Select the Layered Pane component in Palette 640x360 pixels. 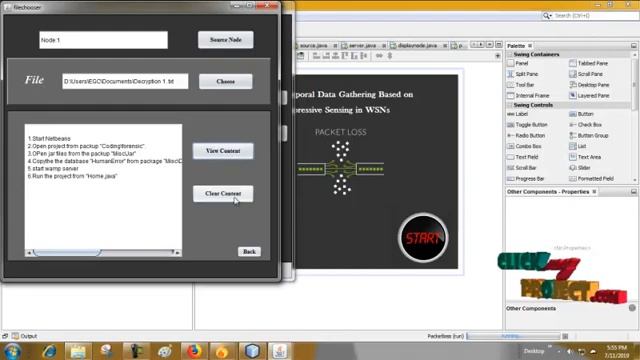pyautogui.click(x=589, y=95)
